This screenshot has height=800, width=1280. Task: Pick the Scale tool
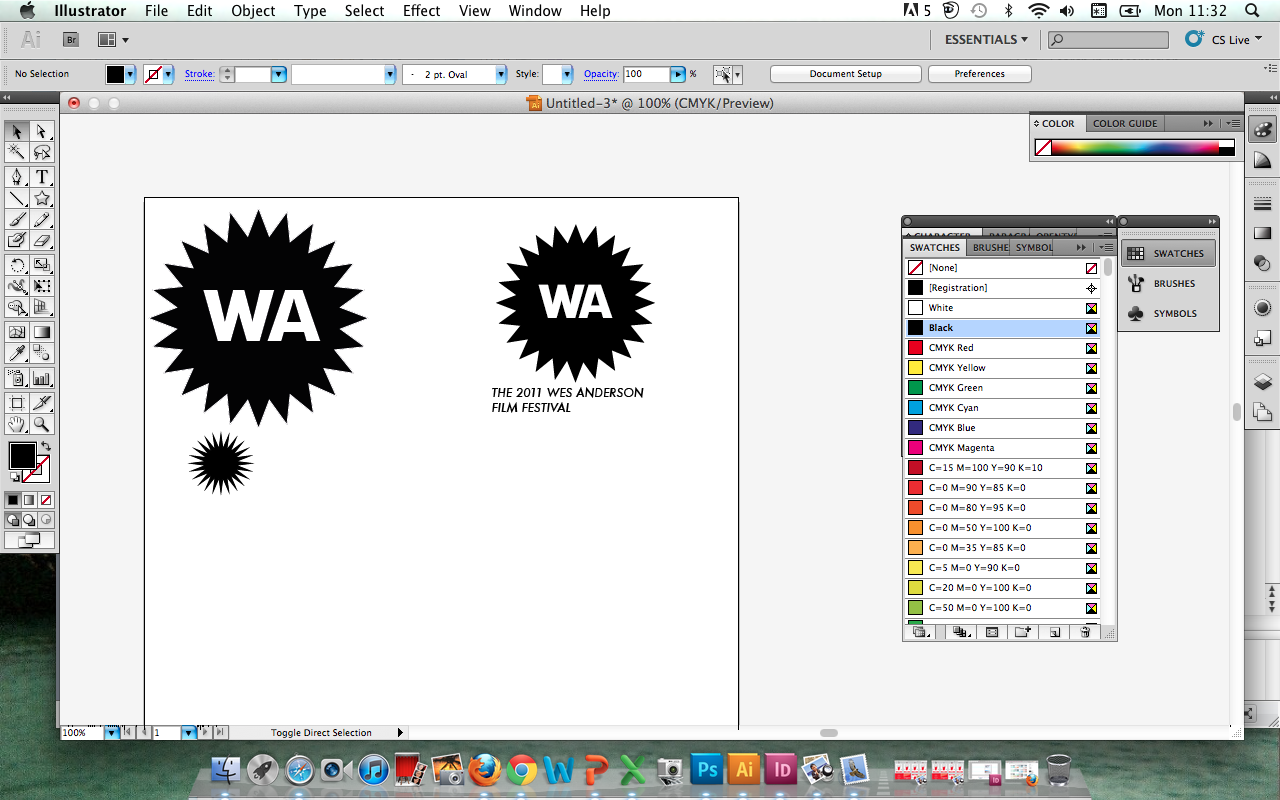pyautogui.click(x=42, y=265)
